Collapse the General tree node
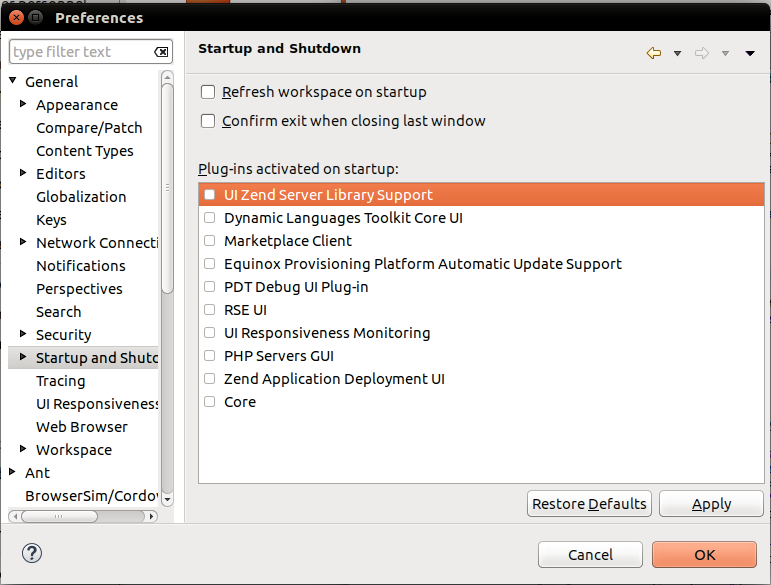 [x=13, y=80]
